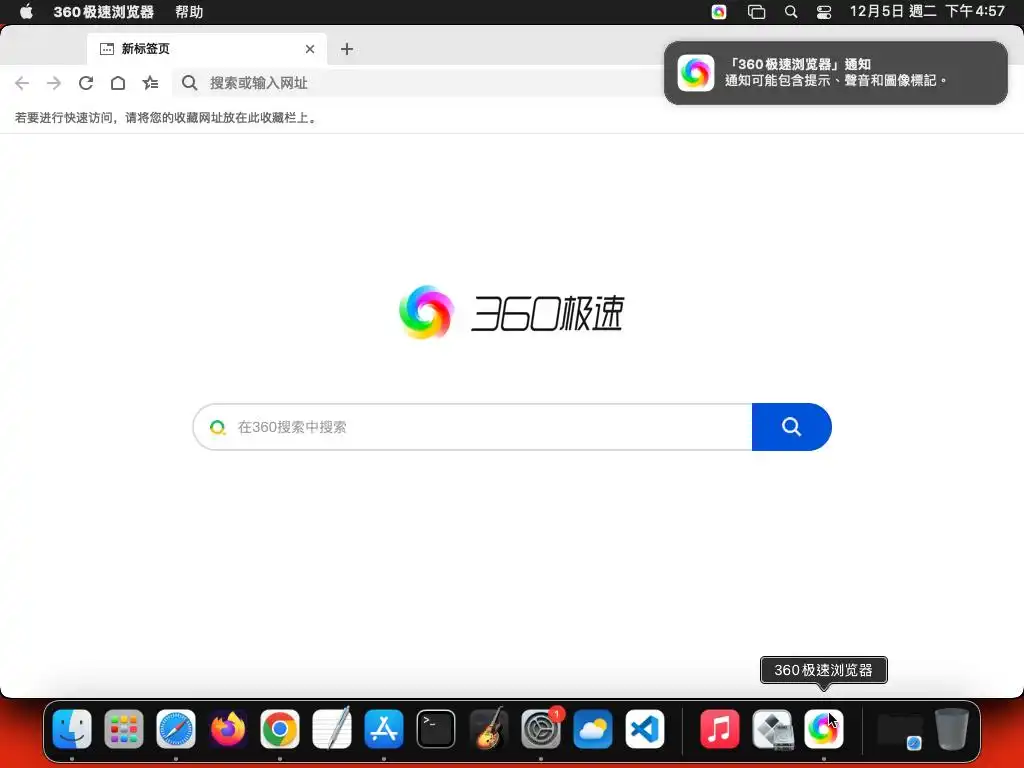
Task: Open a new tab with plus button
Action: pyautogui.click(x=347, y=49)
